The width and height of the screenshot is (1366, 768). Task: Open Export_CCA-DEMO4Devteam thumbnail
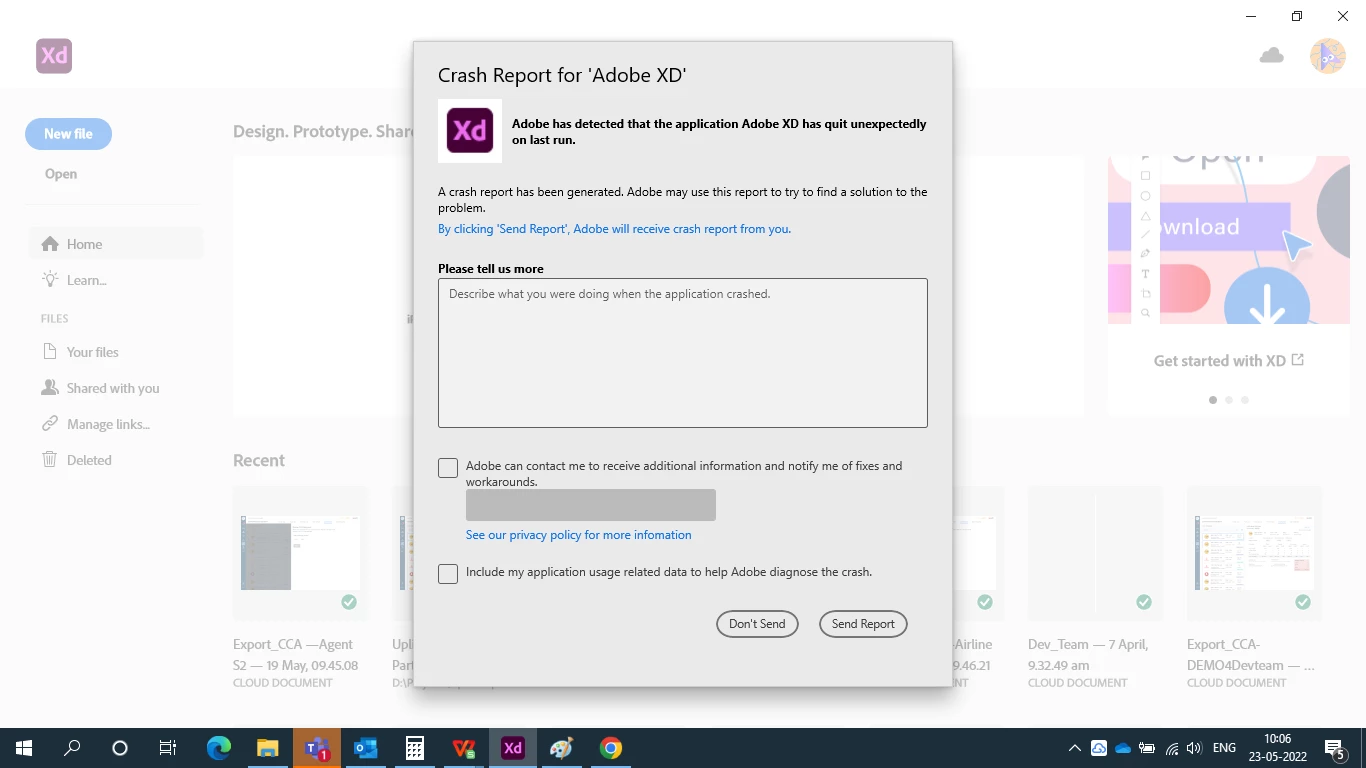1254,553
